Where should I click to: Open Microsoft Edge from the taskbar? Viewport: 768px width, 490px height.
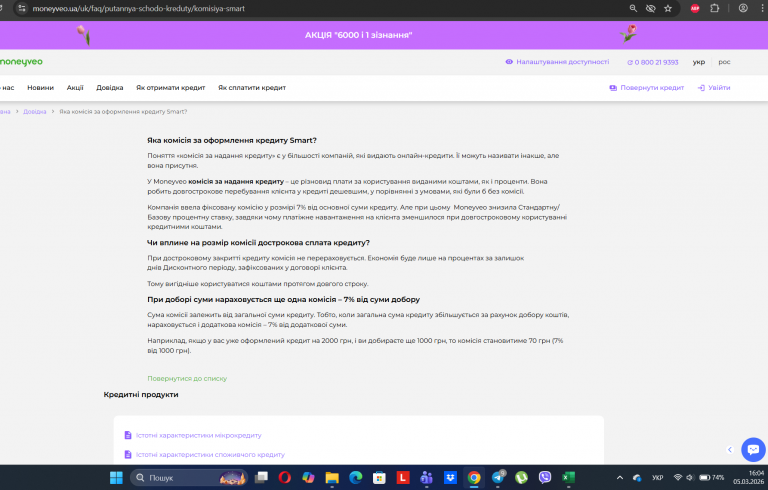pos(356,478)
